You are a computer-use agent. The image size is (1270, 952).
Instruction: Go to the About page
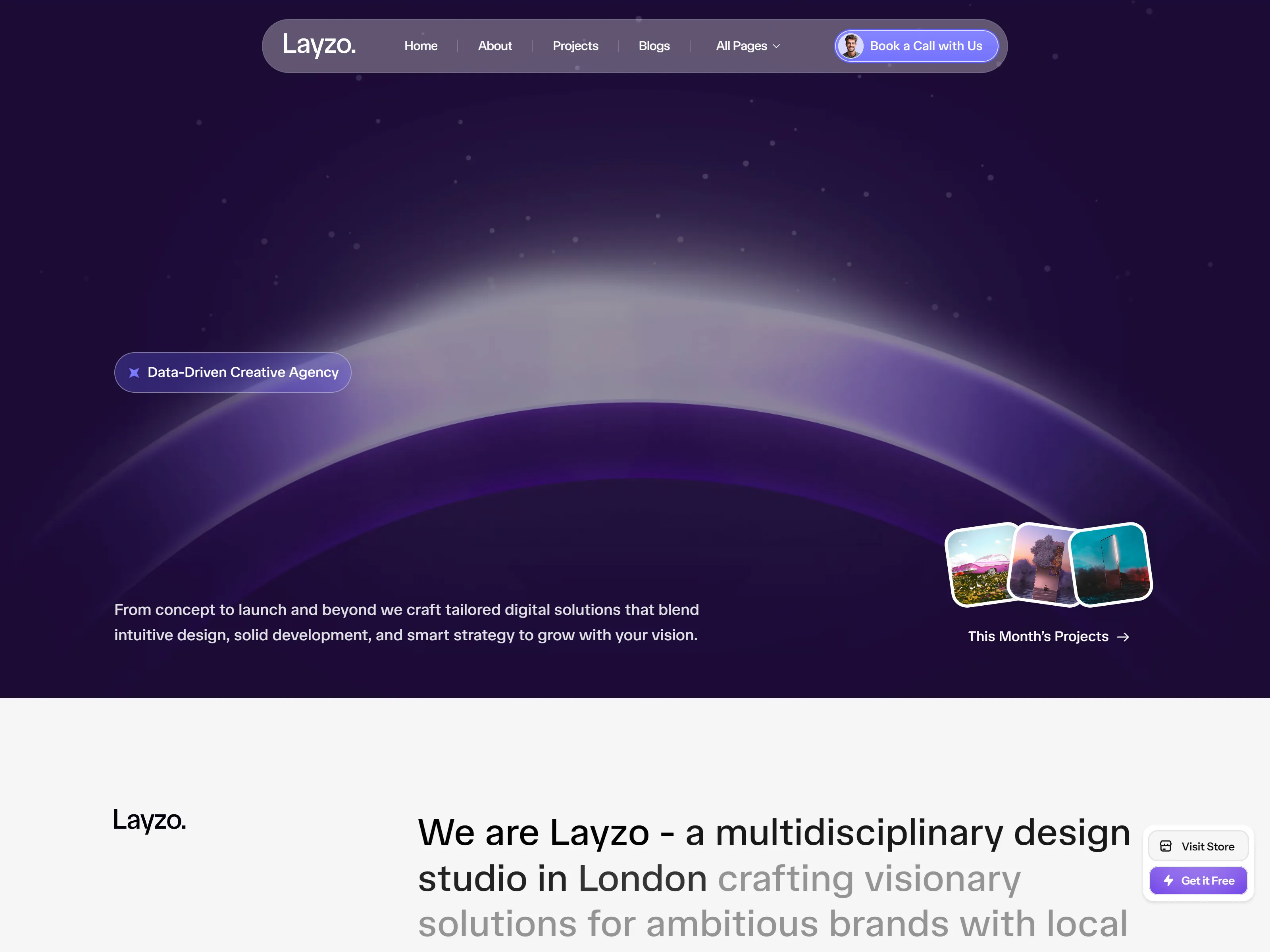click(x=495, y=46)
